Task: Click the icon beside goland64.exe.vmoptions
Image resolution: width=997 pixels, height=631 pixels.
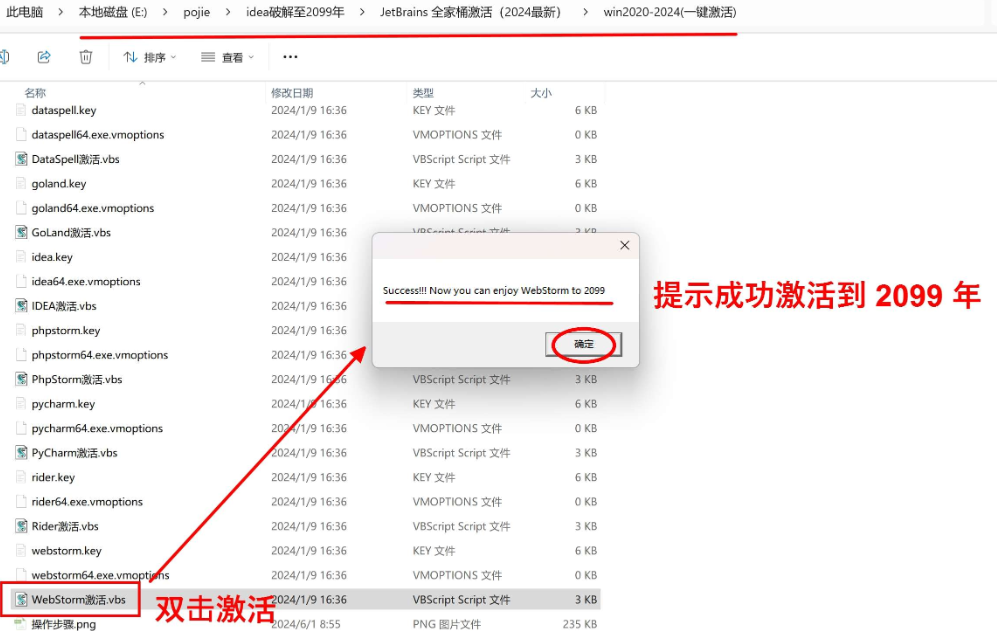Action: pyautogui.click(x=21, y=208)
